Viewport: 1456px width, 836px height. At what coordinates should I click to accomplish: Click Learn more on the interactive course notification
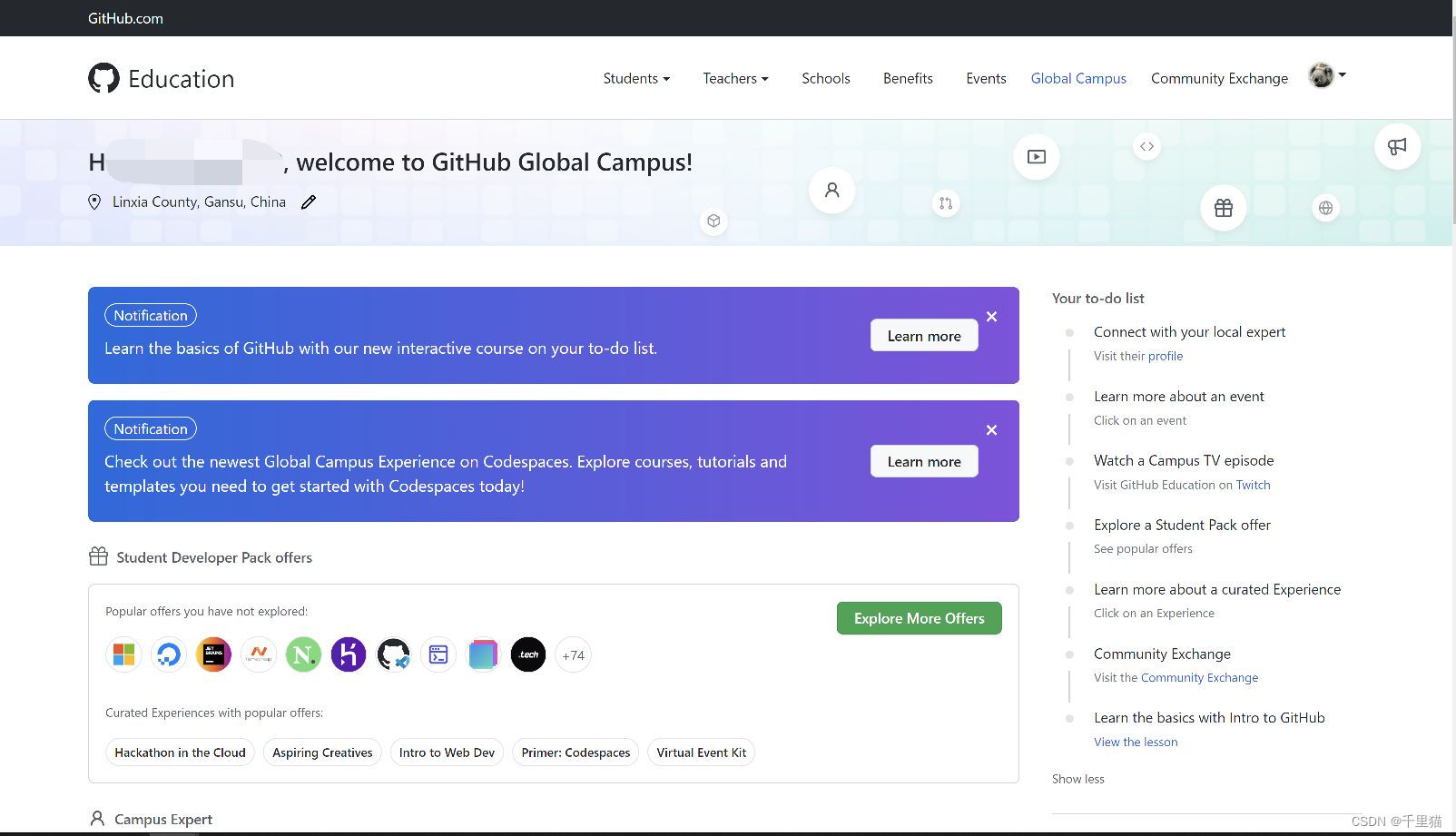[924, 336]
